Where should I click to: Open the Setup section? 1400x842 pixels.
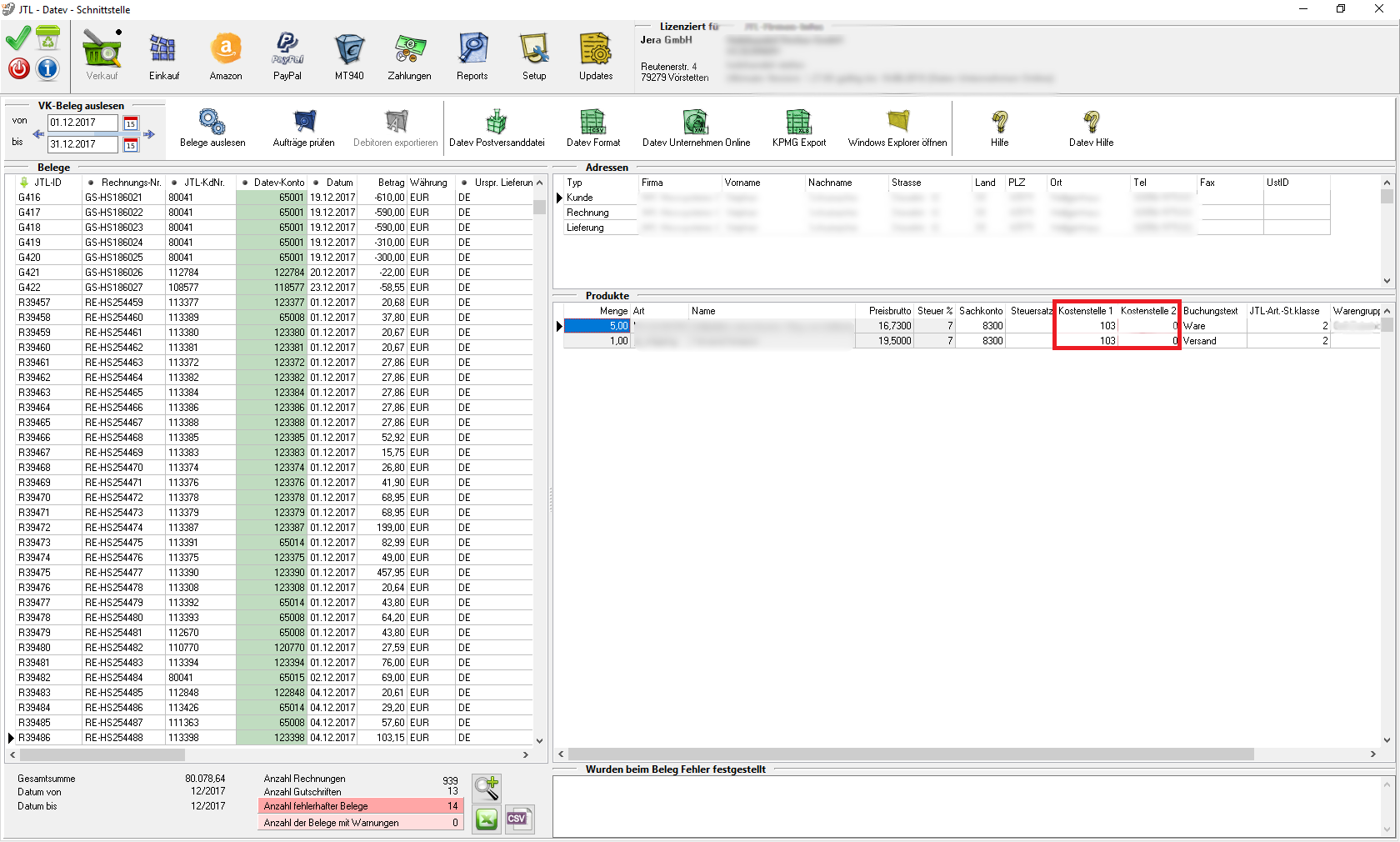(x=534, y=57)
